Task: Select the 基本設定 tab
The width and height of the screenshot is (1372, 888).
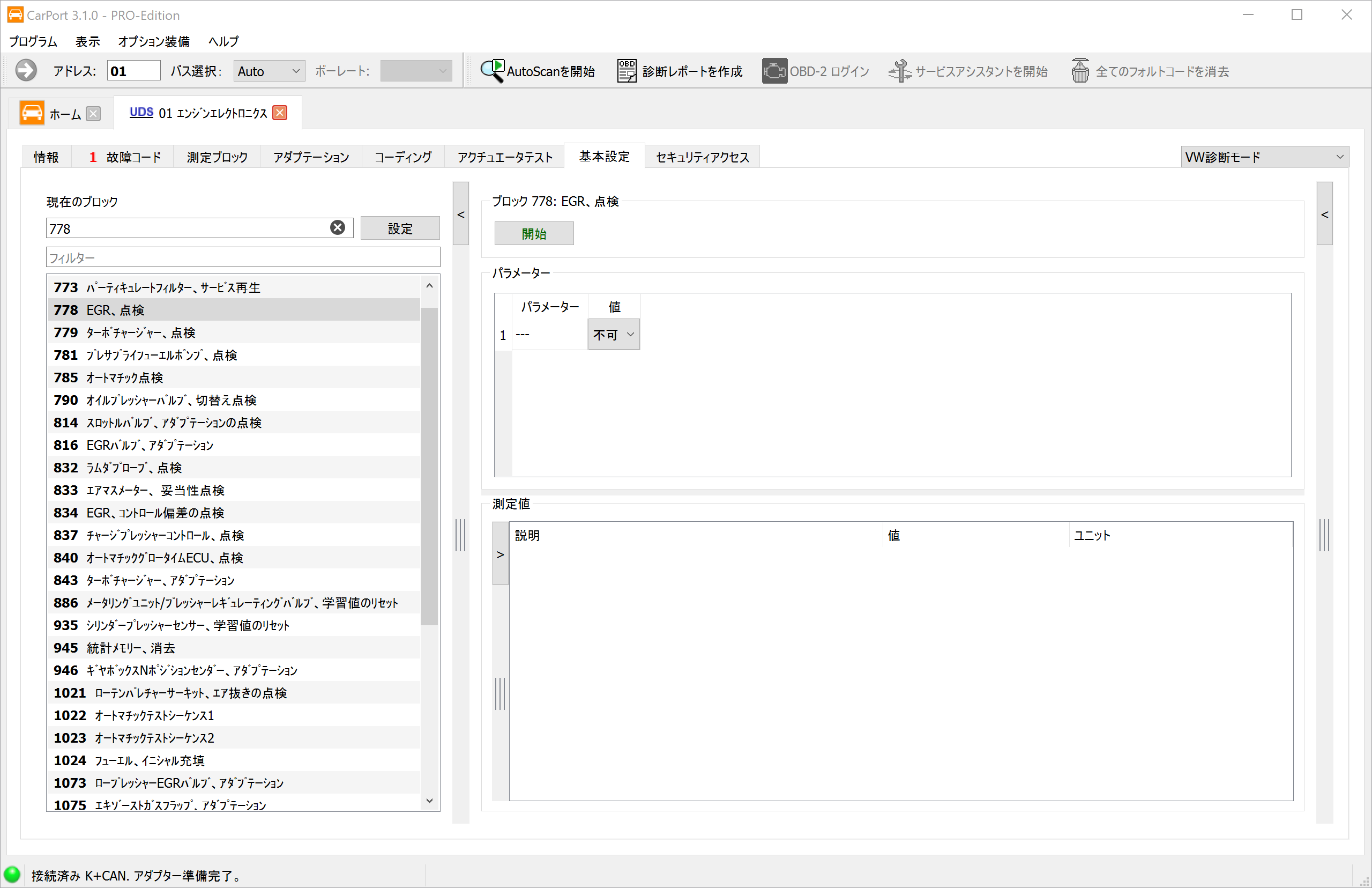Action: tap(605, 156)
